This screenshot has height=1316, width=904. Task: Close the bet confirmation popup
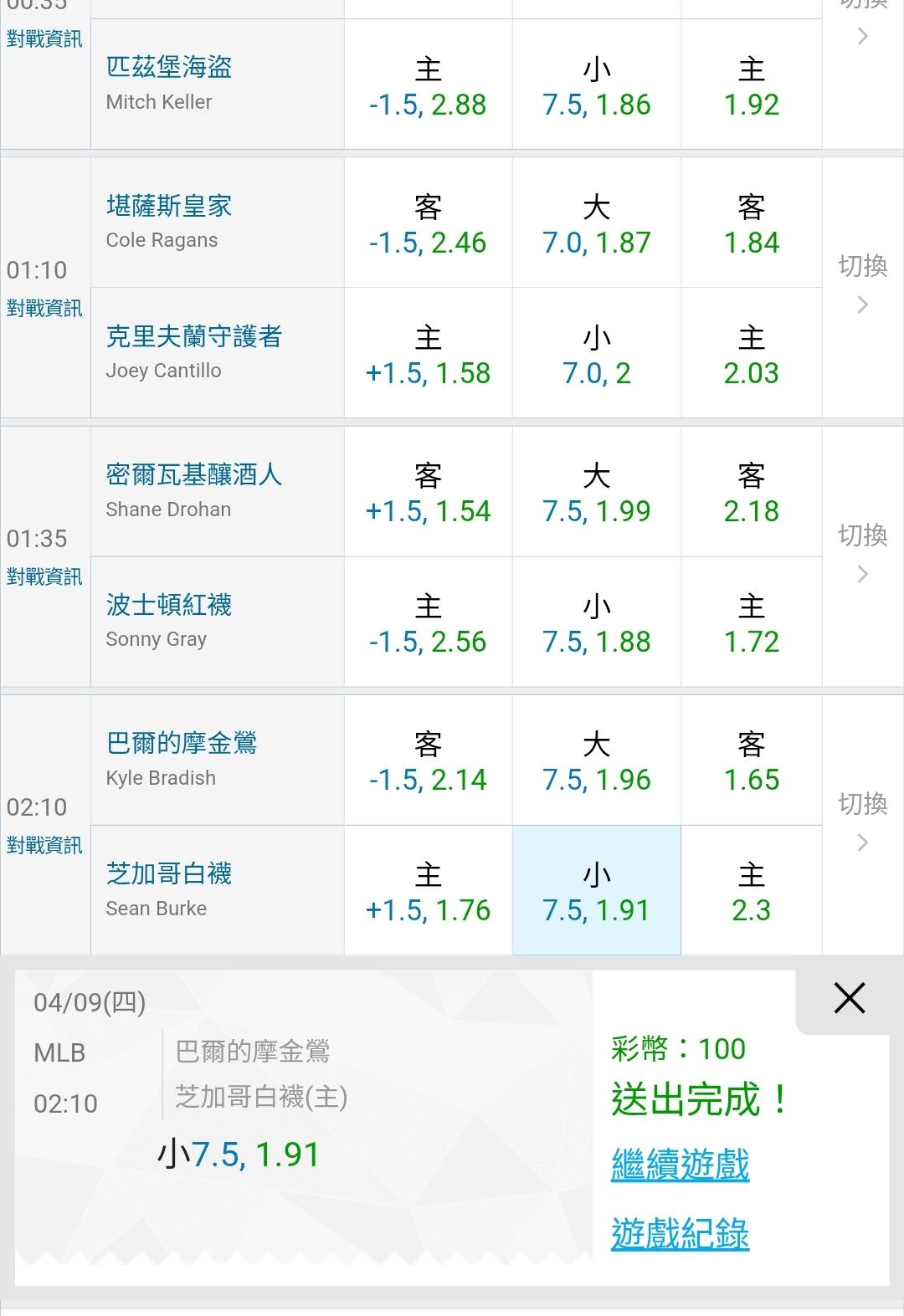(x=849, y=998)
